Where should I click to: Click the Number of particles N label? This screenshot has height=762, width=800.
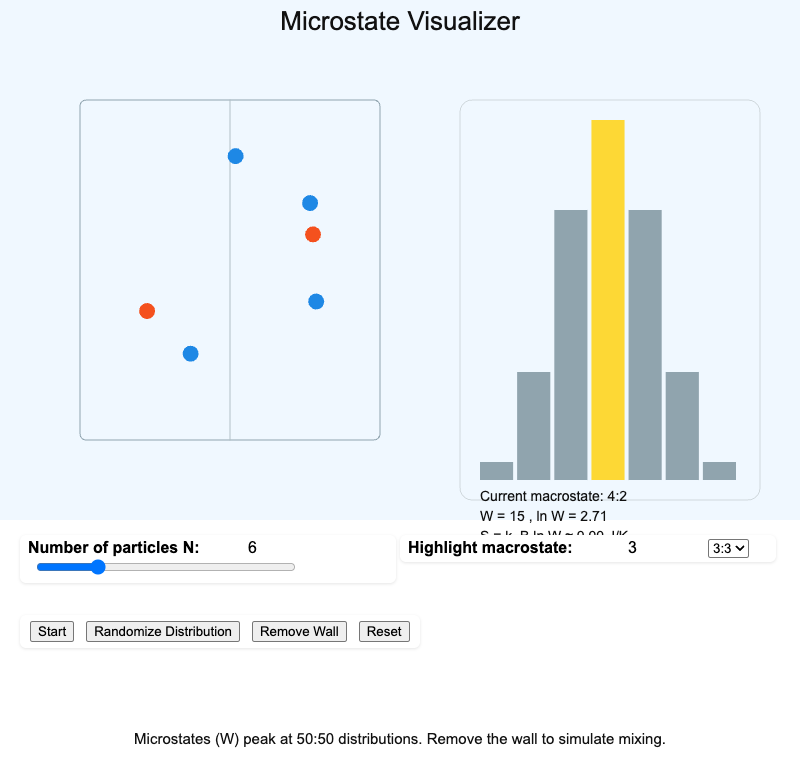pyautogui.click(x=117, y=548)
